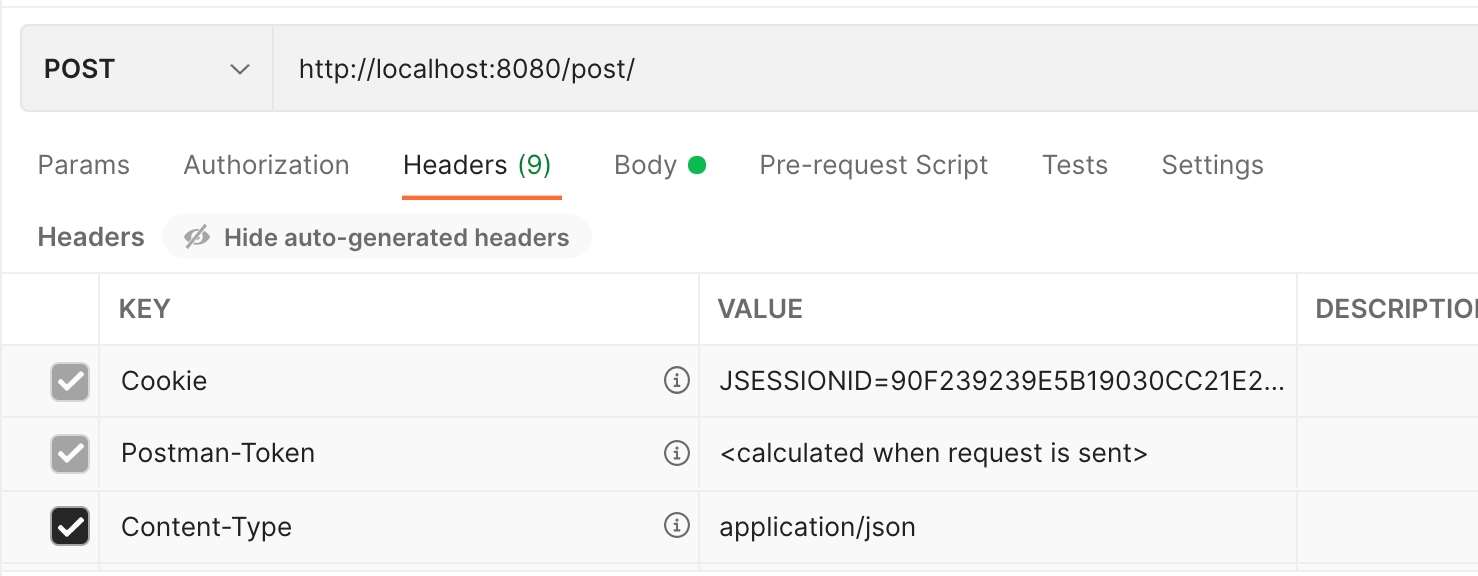
Task: Click the crossed-eye hide headers icon
Action: click(197, 237)
